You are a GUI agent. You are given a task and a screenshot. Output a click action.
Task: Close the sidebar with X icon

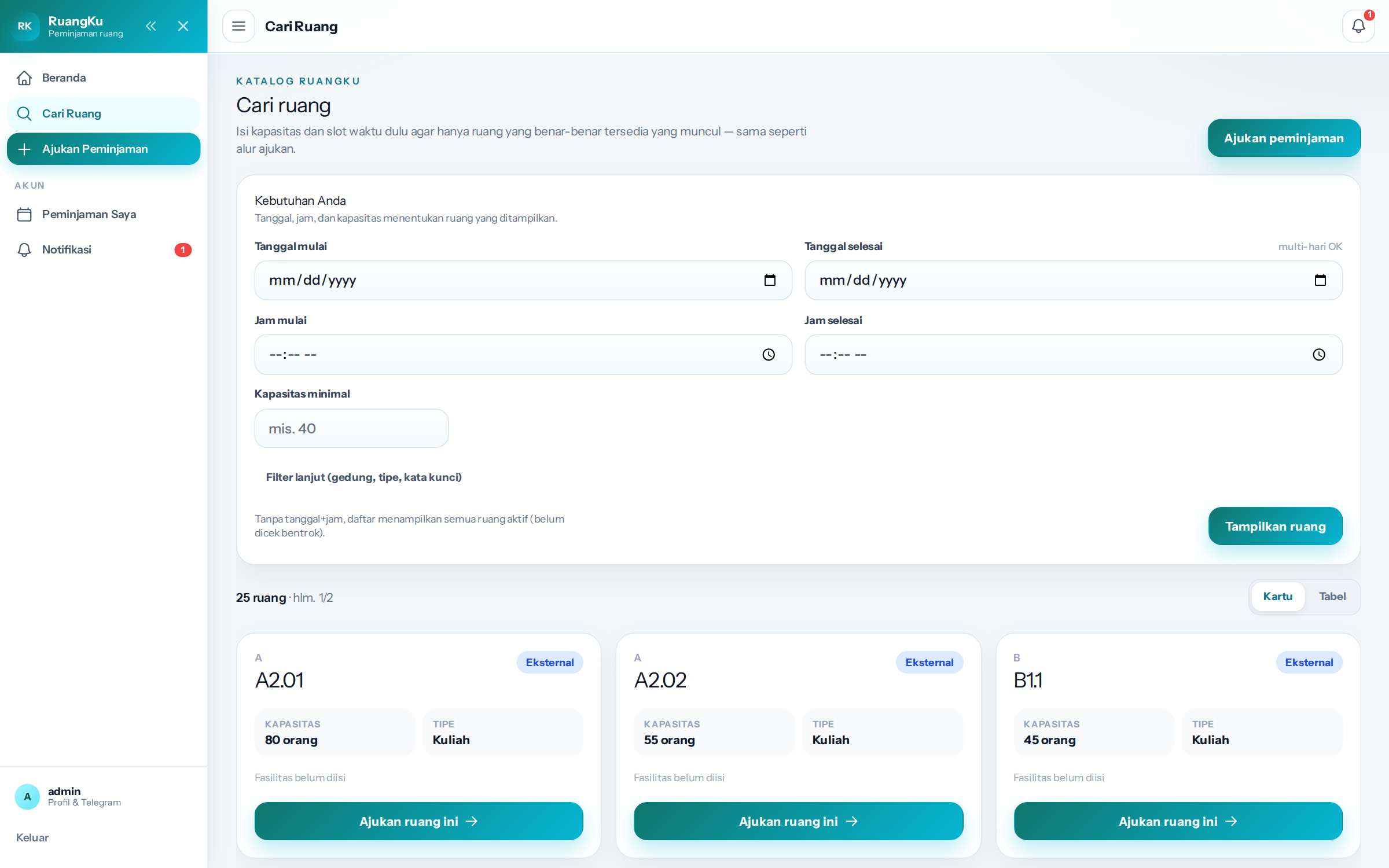click(x=183, y=26)
